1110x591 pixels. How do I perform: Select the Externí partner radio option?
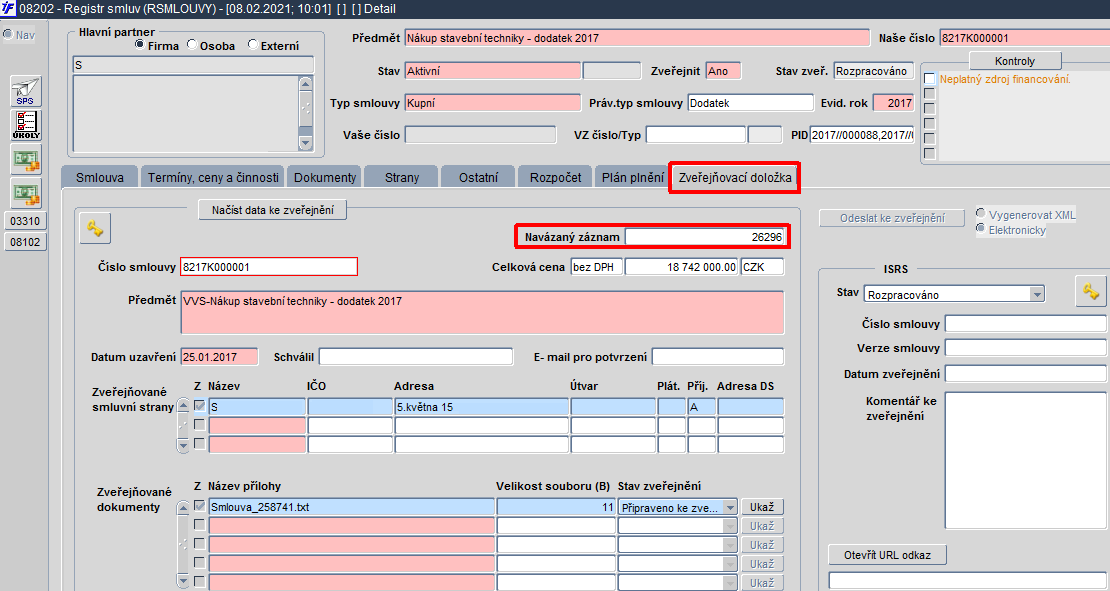click(x=253, y=45)
